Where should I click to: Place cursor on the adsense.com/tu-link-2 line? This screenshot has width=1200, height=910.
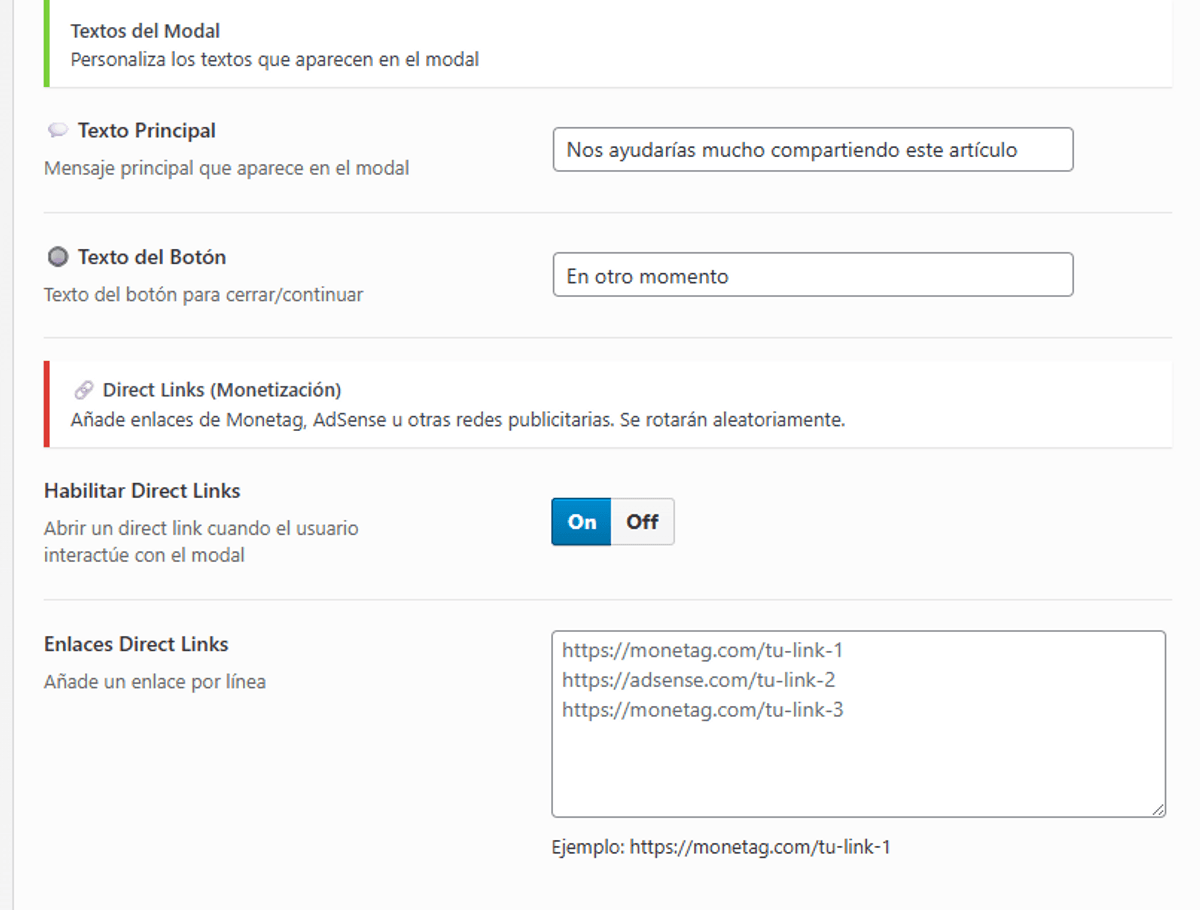pos(699,681)
